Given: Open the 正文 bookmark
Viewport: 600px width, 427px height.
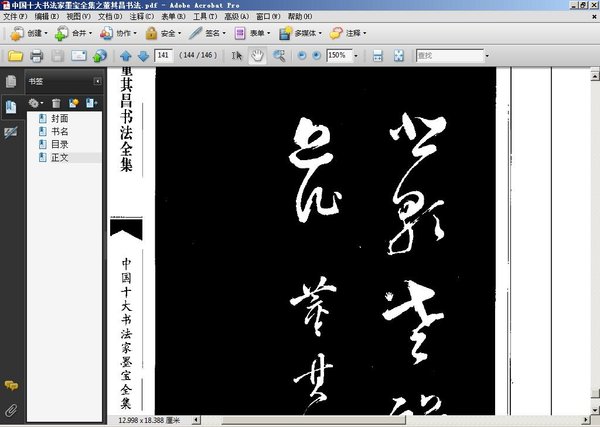Looking at the screenshot, I should [59, 158].
